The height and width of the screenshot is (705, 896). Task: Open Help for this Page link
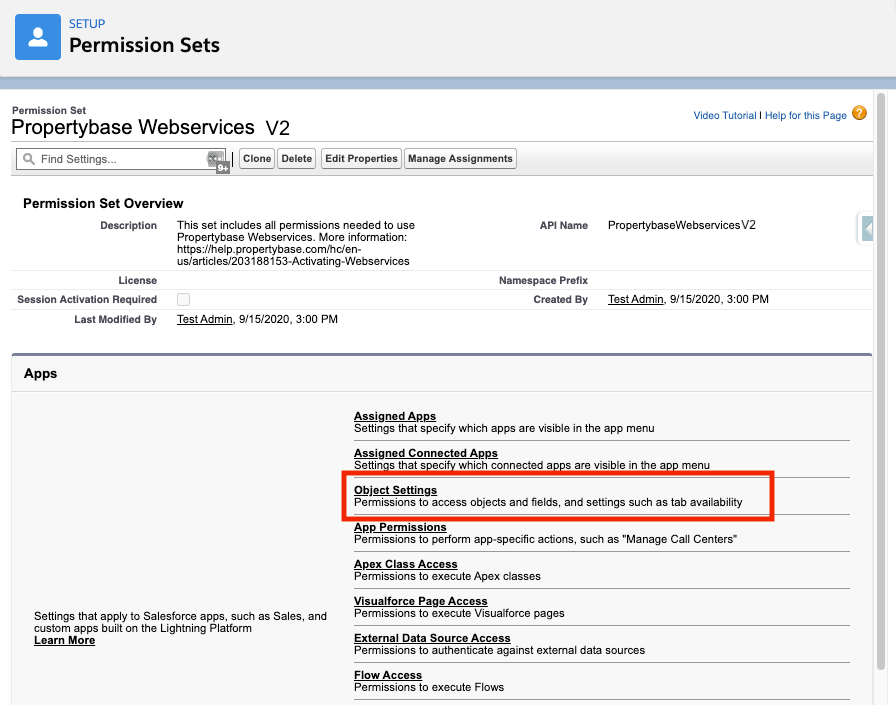click(x=805, y=116)
